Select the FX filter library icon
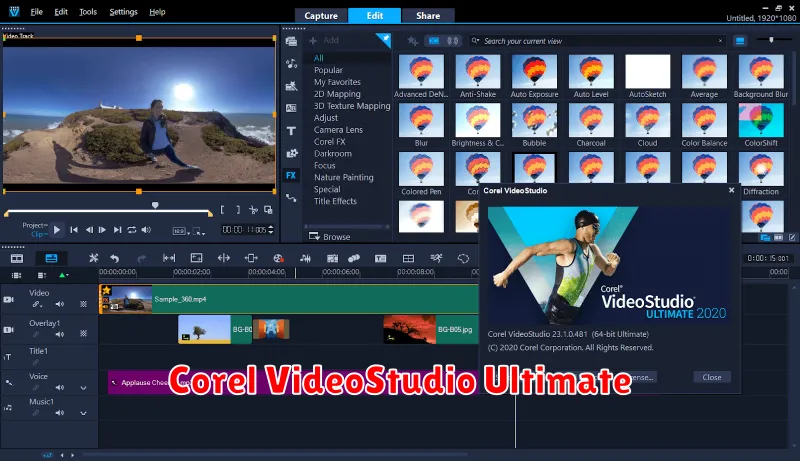Viewport: 800px width, 461px height. coord(291,175)
